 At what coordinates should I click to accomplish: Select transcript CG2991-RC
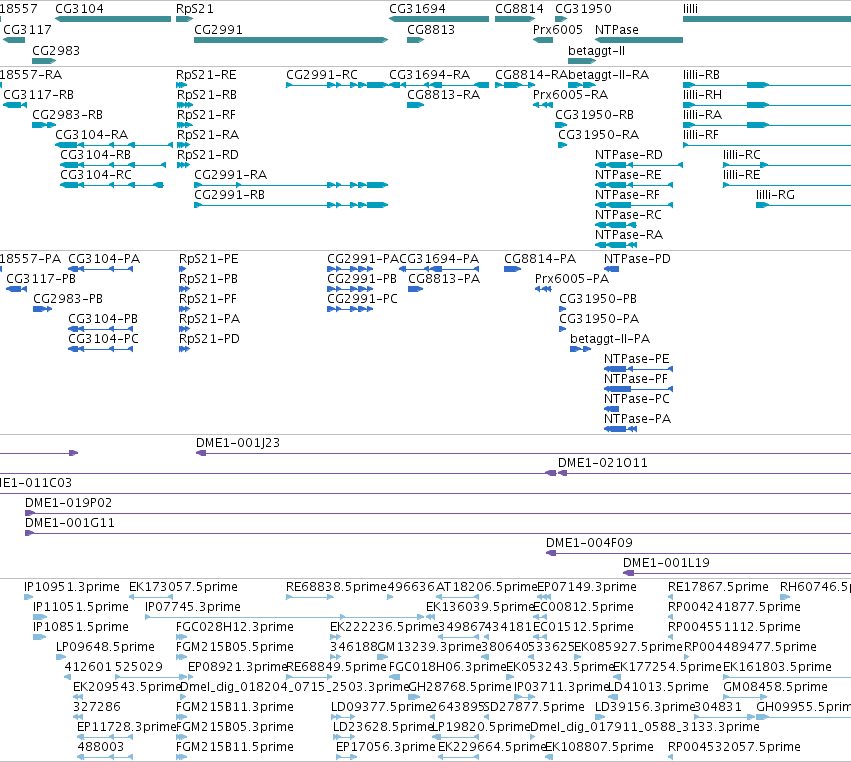337,85
